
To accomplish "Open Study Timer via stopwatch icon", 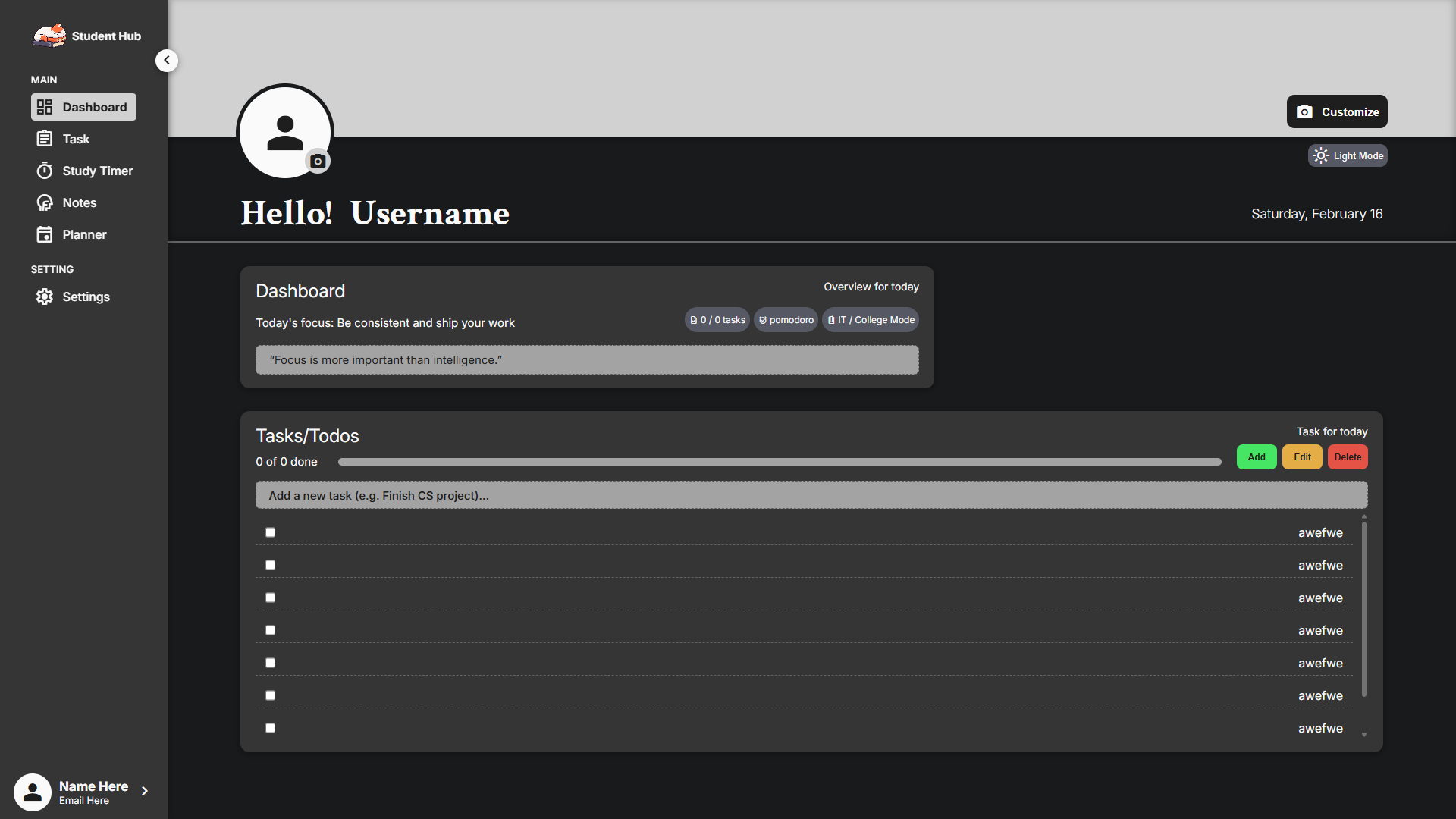I will (x=45, y=171).
